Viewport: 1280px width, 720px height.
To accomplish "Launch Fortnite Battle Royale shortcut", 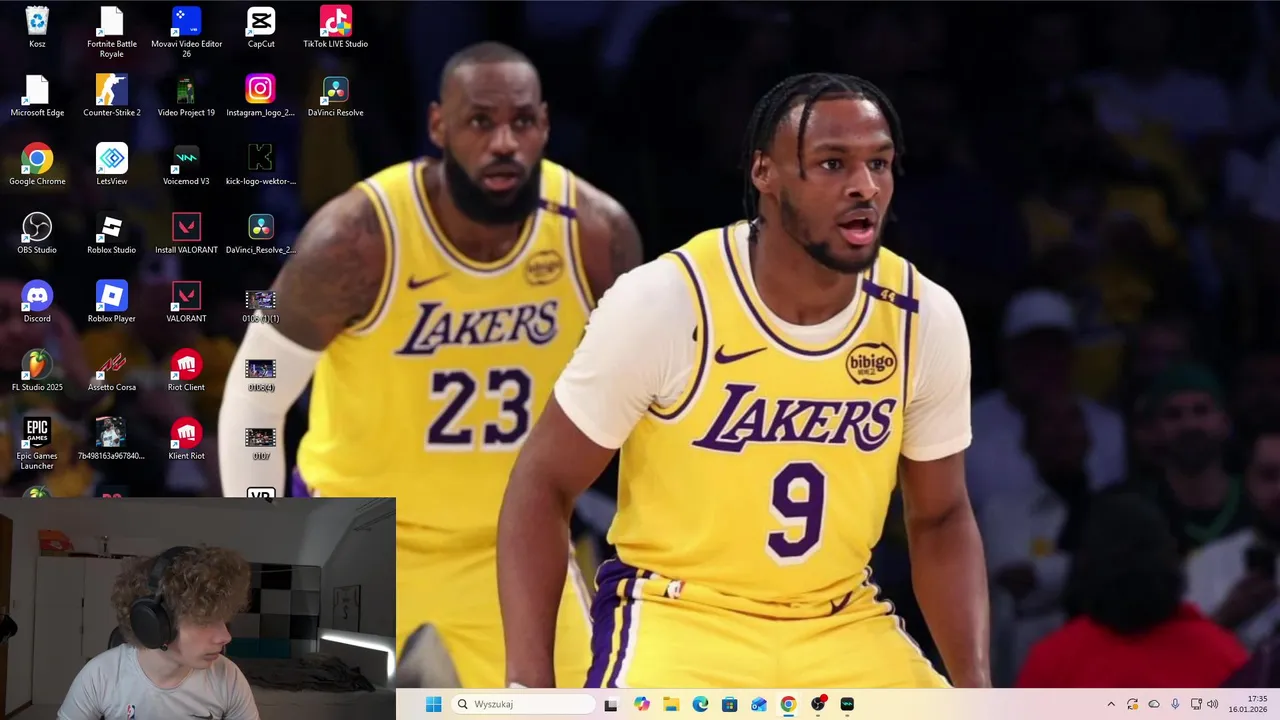I will pos(112,32).
